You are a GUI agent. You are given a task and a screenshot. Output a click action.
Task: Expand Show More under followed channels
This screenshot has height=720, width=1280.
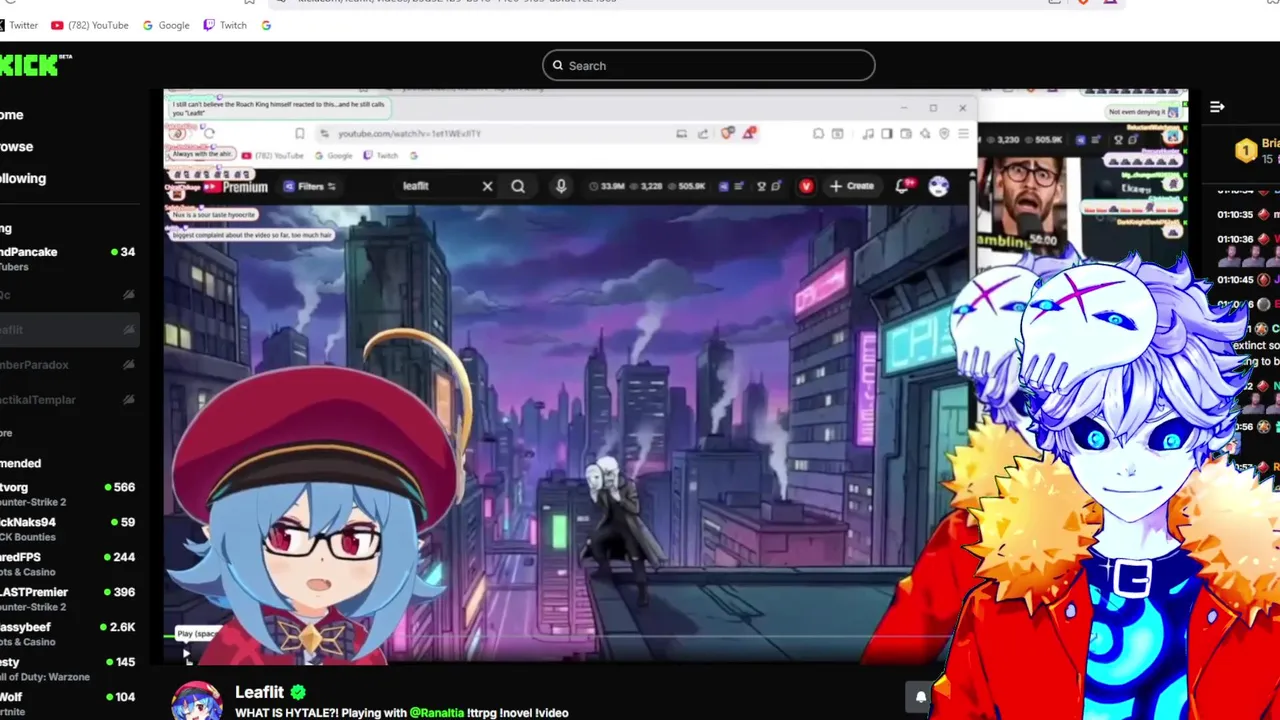pyautogui.click(x=6, y=433)
